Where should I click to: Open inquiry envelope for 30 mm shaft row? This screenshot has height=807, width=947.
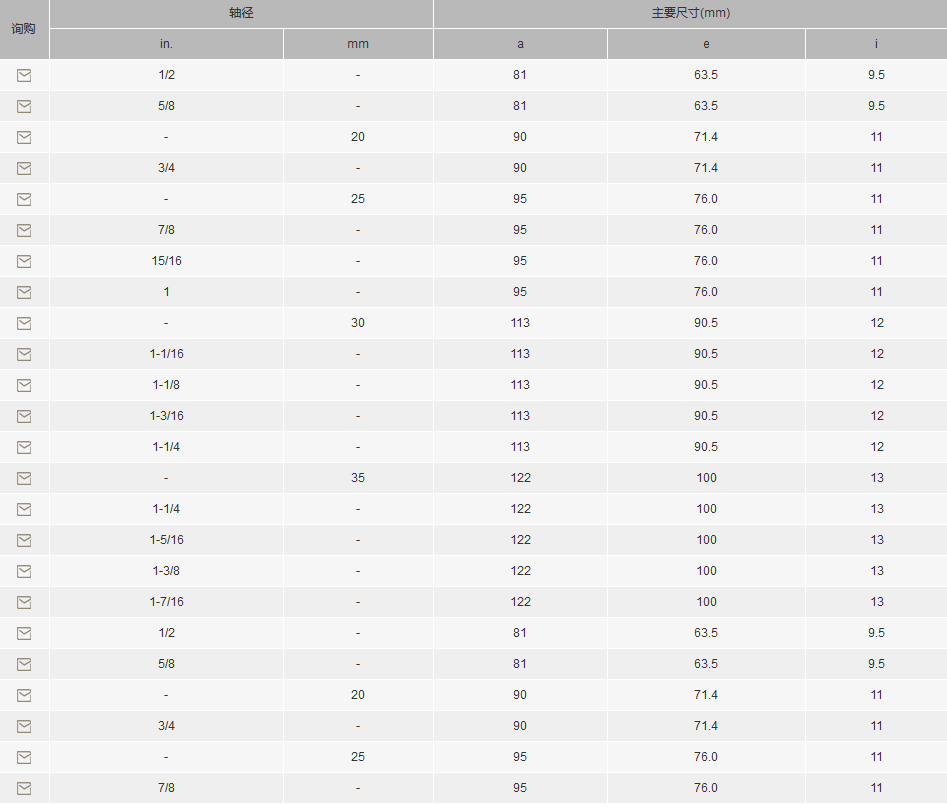[x=24, y=323]
